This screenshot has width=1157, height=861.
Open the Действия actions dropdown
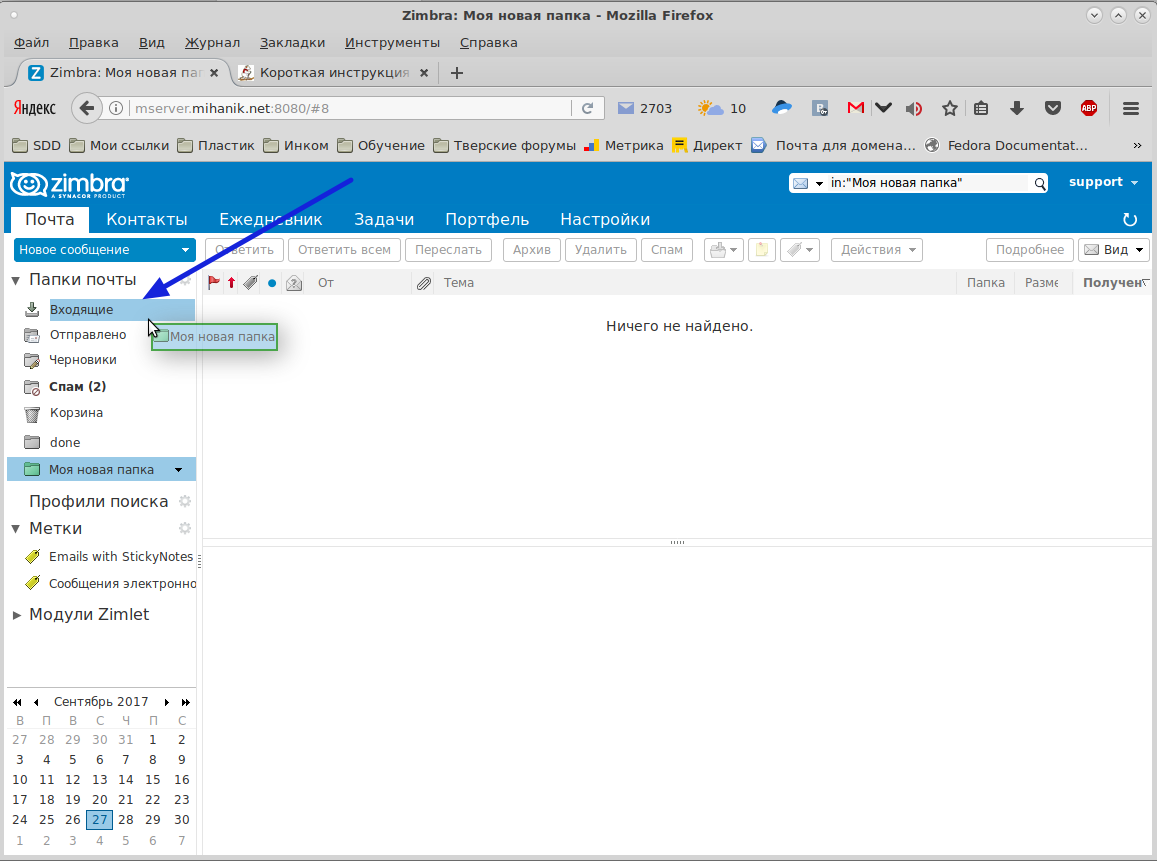pos(877,250)
